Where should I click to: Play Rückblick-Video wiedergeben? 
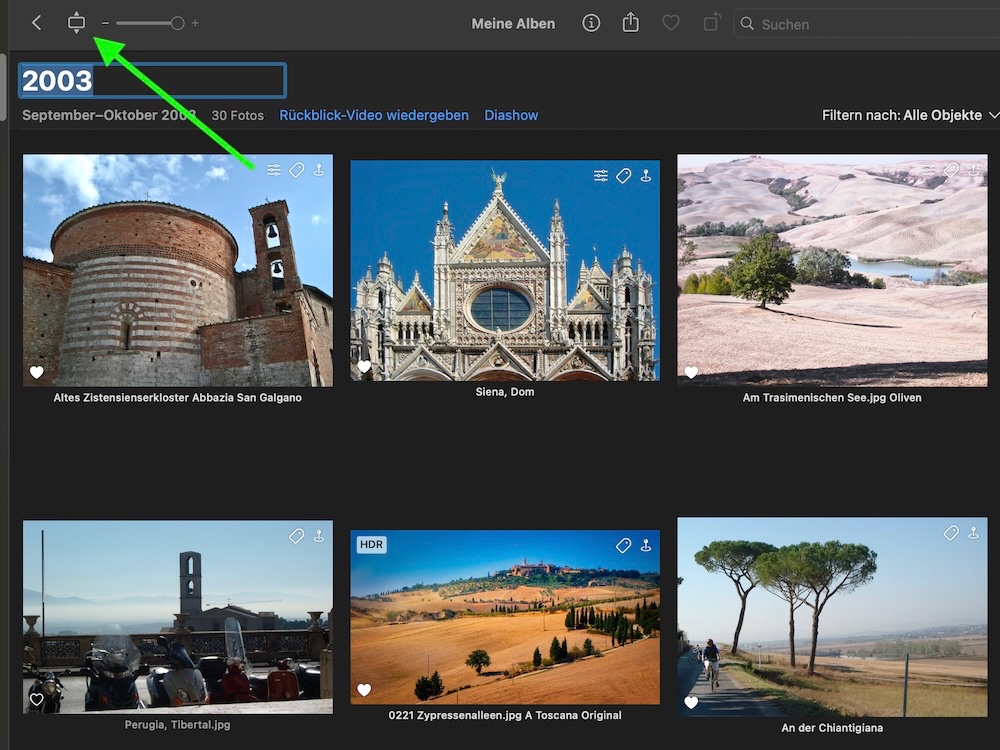[374, 115]
